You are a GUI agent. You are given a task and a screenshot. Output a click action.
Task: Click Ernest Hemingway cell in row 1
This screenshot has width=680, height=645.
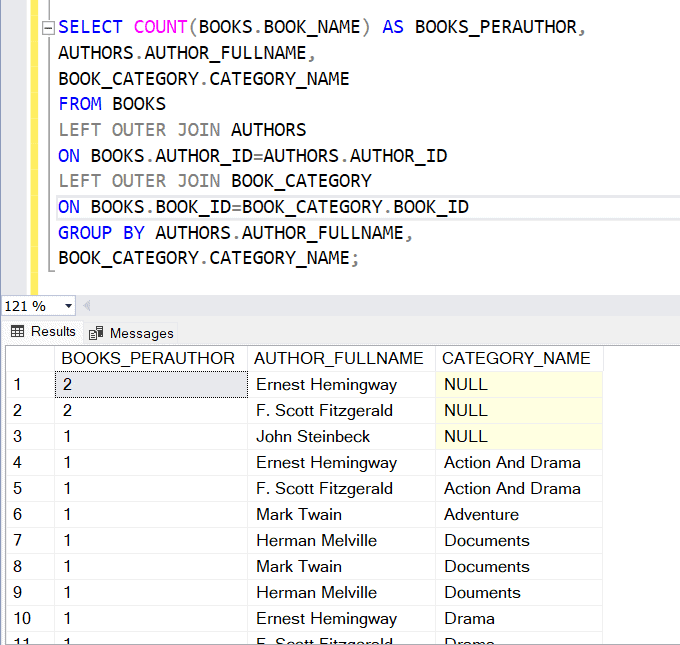341,384
